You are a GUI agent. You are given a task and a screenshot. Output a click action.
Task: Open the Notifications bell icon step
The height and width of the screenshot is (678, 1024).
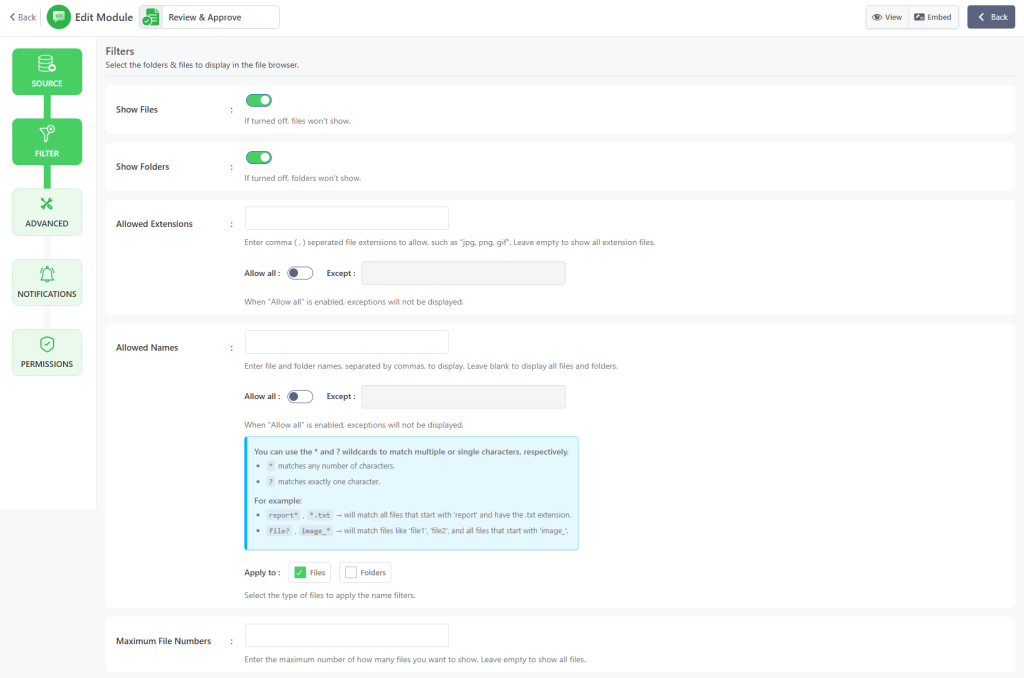point(47,275)
